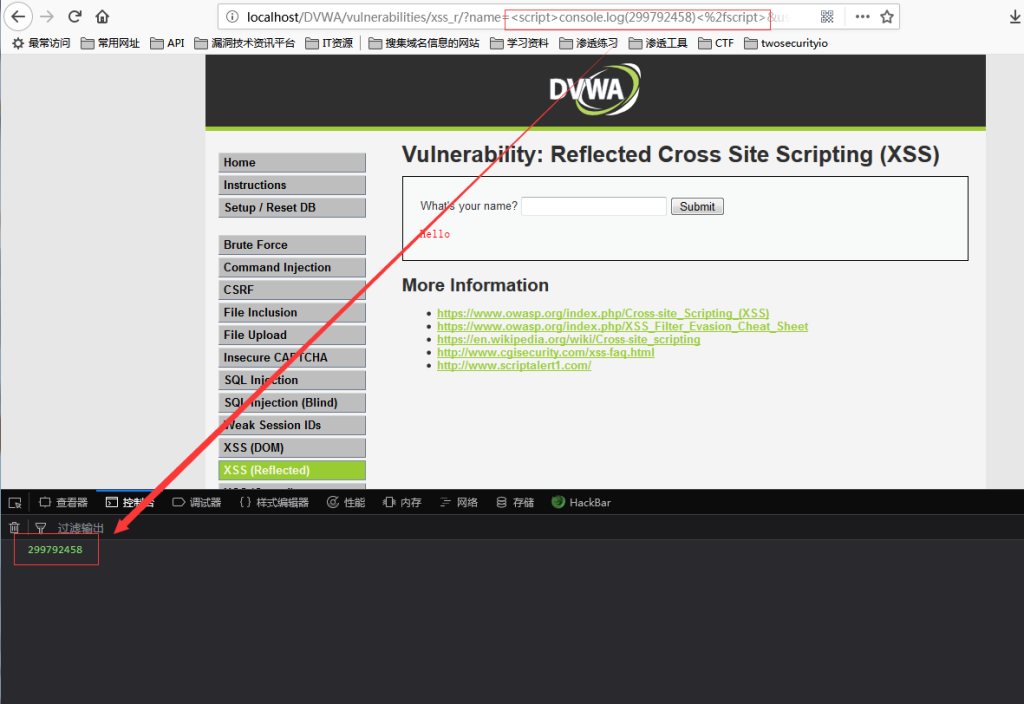Open the OWASP Cross-site_Scripting_(XSS) link
The width and height of the screenshot is (1024, 704).
coord(603,313)
